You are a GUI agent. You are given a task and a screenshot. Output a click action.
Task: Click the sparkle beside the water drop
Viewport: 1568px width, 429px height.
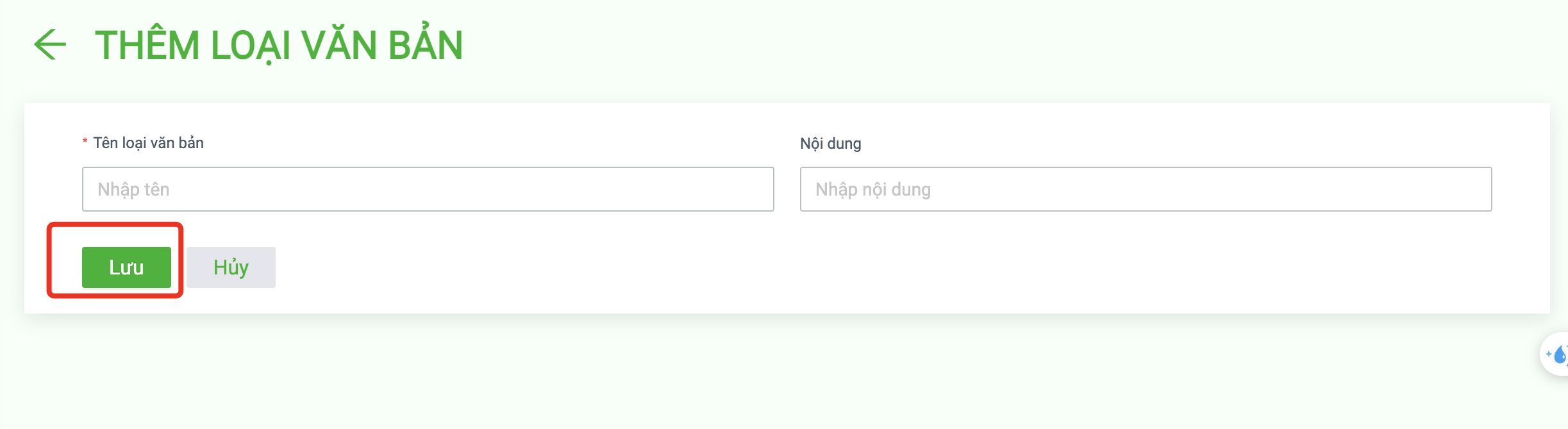tap(1548, 354)
